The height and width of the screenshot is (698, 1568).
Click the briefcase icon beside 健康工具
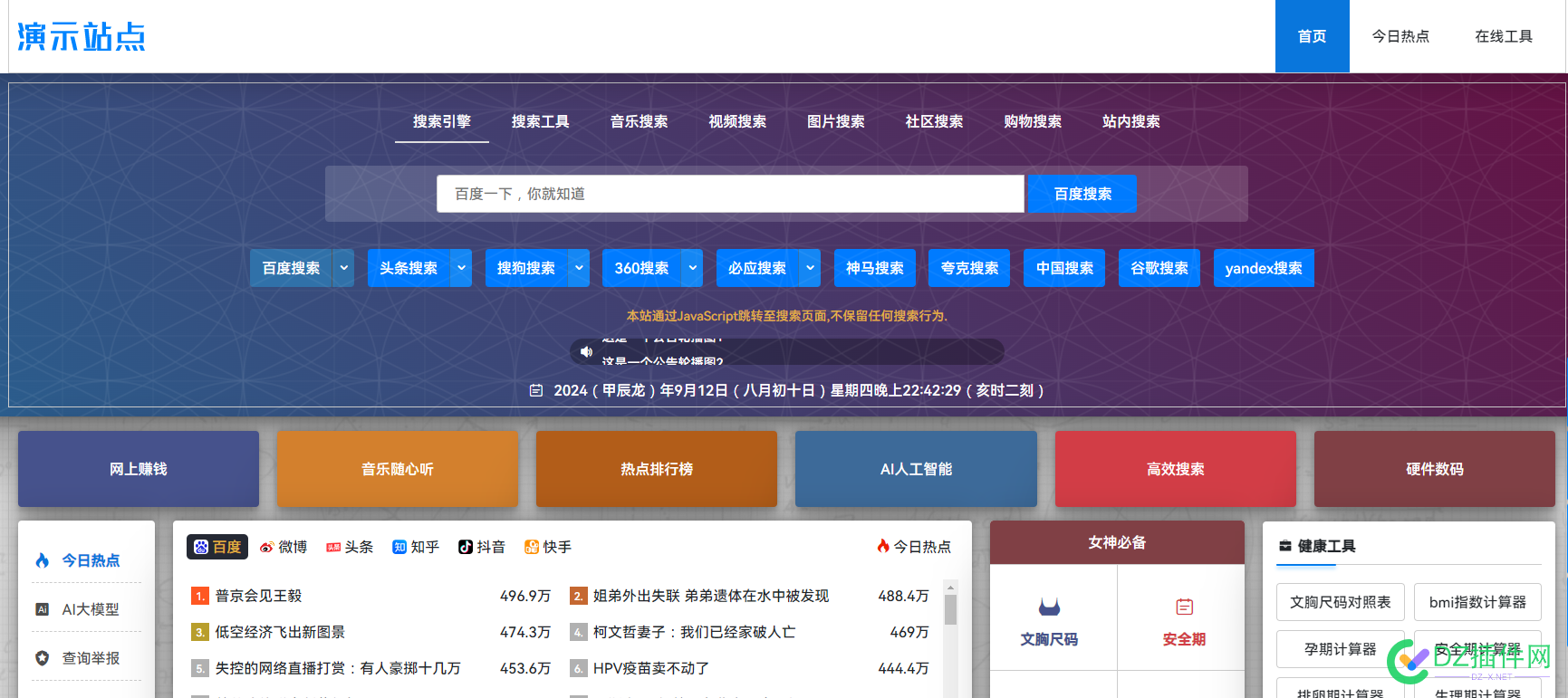pyautogui.click(x=1284, y=546)
